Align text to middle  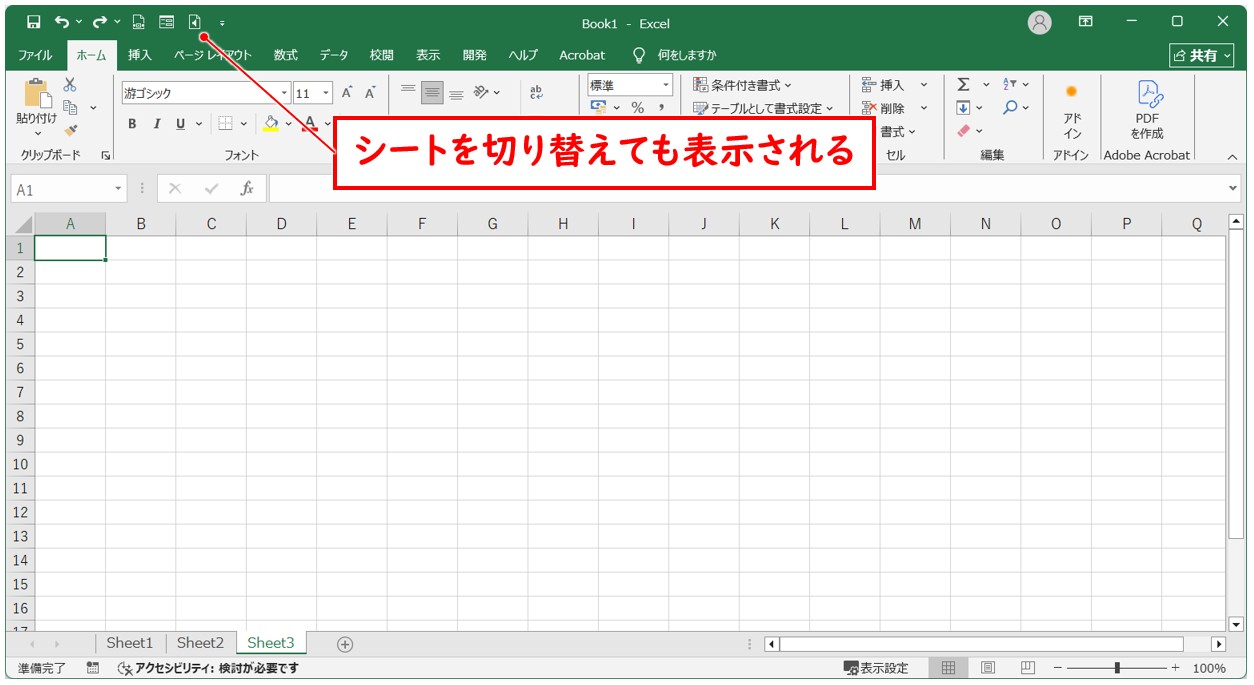432,93
